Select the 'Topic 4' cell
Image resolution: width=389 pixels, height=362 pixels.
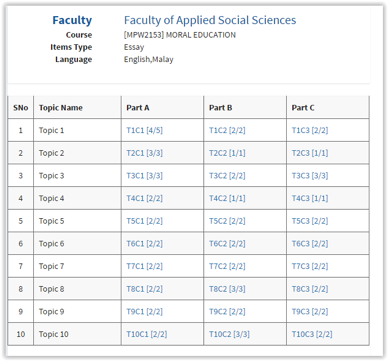coord(77,198)
